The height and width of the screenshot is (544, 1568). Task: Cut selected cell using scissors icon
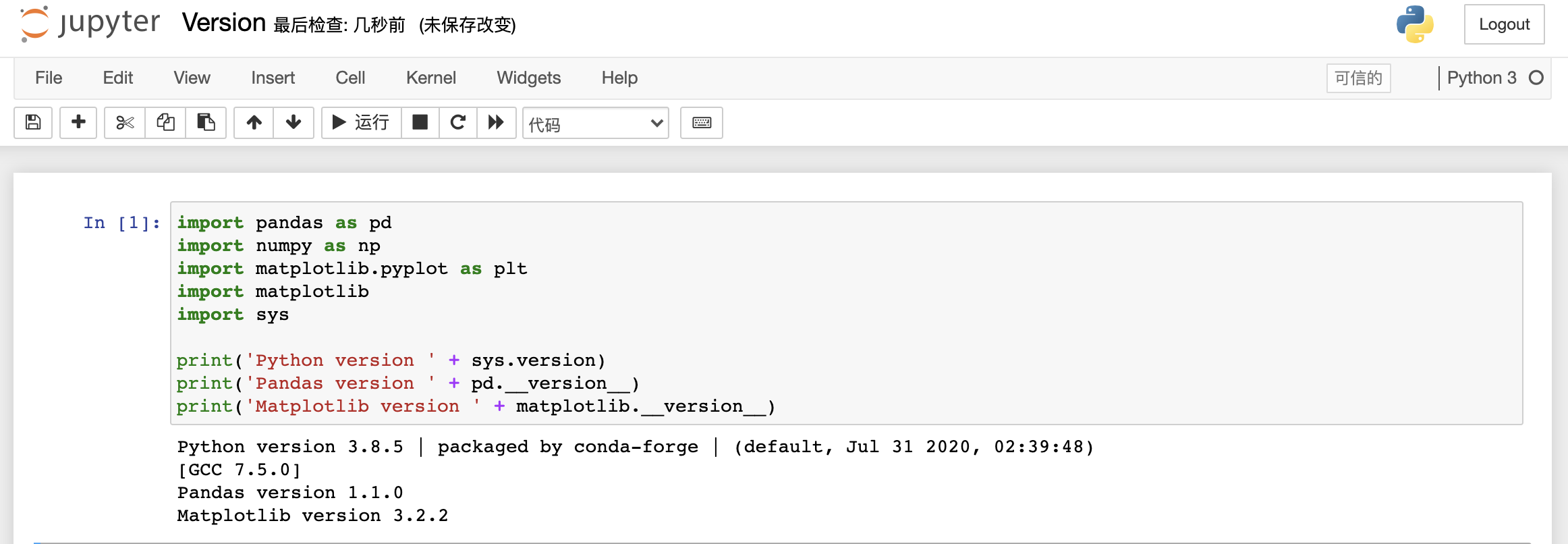point(125,123)
